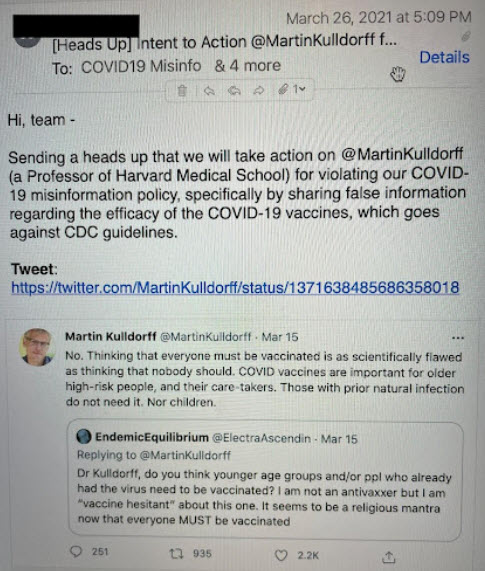Click the paperclip icon beside the date
485x571 pixels.
(466, 36)
